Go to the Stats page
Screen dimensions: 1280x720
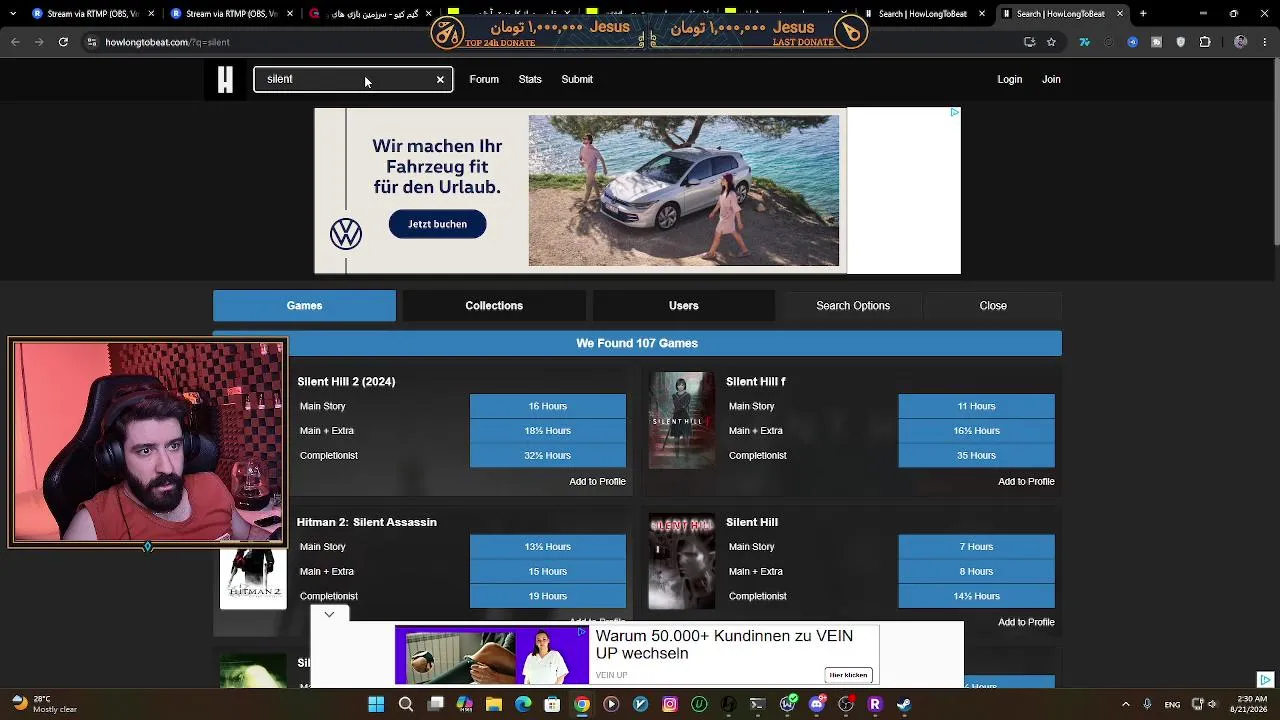click(x=530, y=79)
